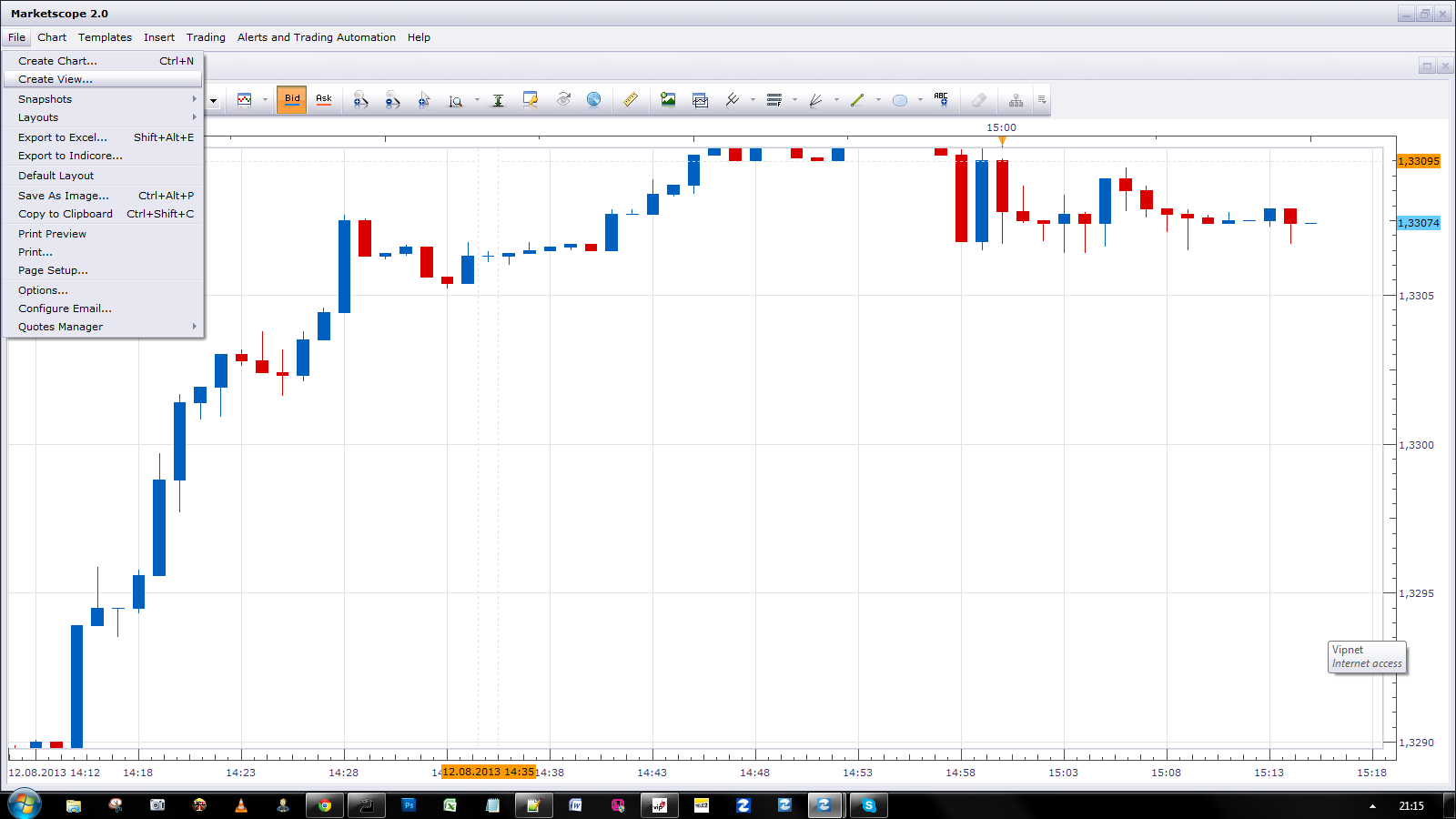Click the eraser tool icon

(x=978, y=99)
